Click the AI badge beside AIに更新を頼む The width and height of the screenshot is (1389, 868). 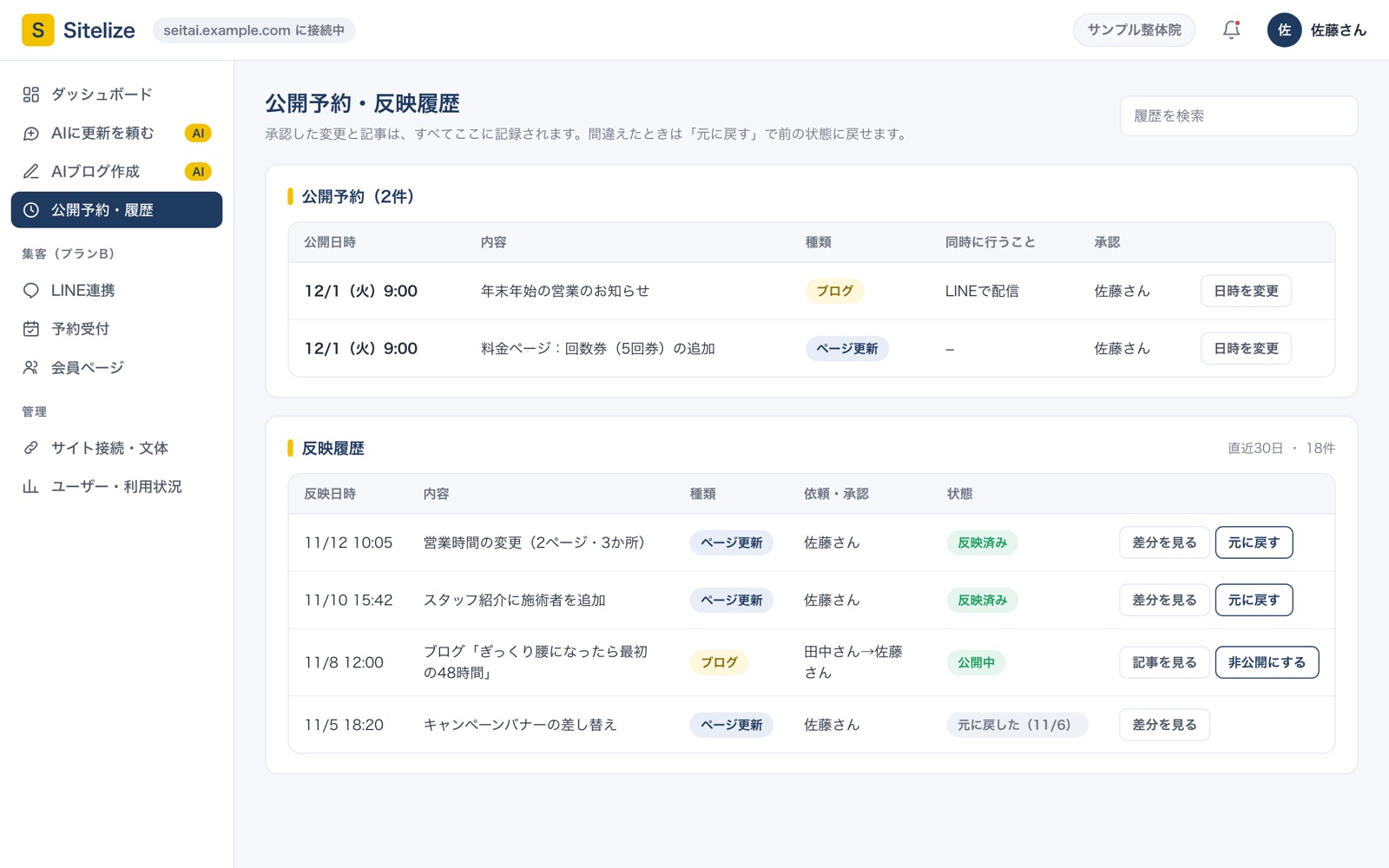(x=198, y=133)
